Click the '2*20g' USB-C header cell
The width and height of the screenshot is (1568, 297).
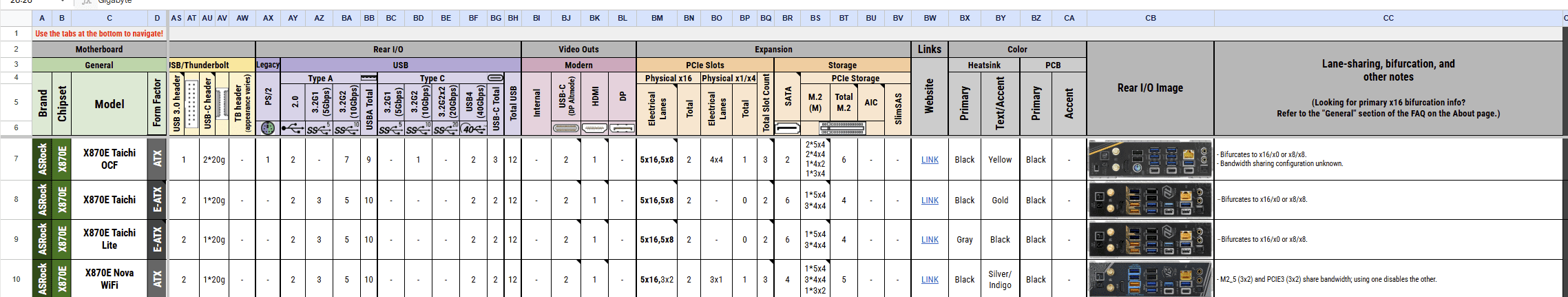213,159
